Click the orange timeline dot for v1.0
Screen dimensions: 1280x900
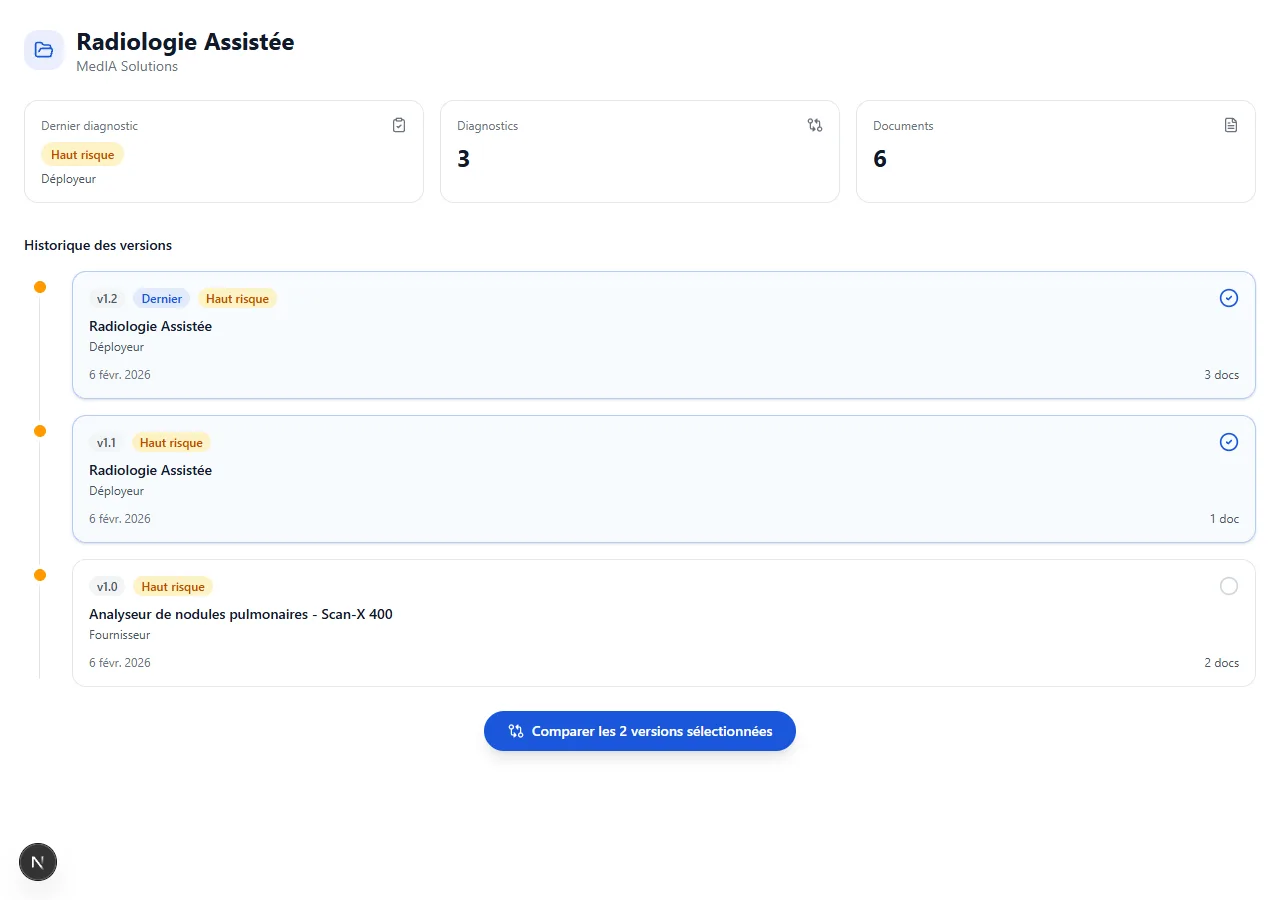point(40,575)
